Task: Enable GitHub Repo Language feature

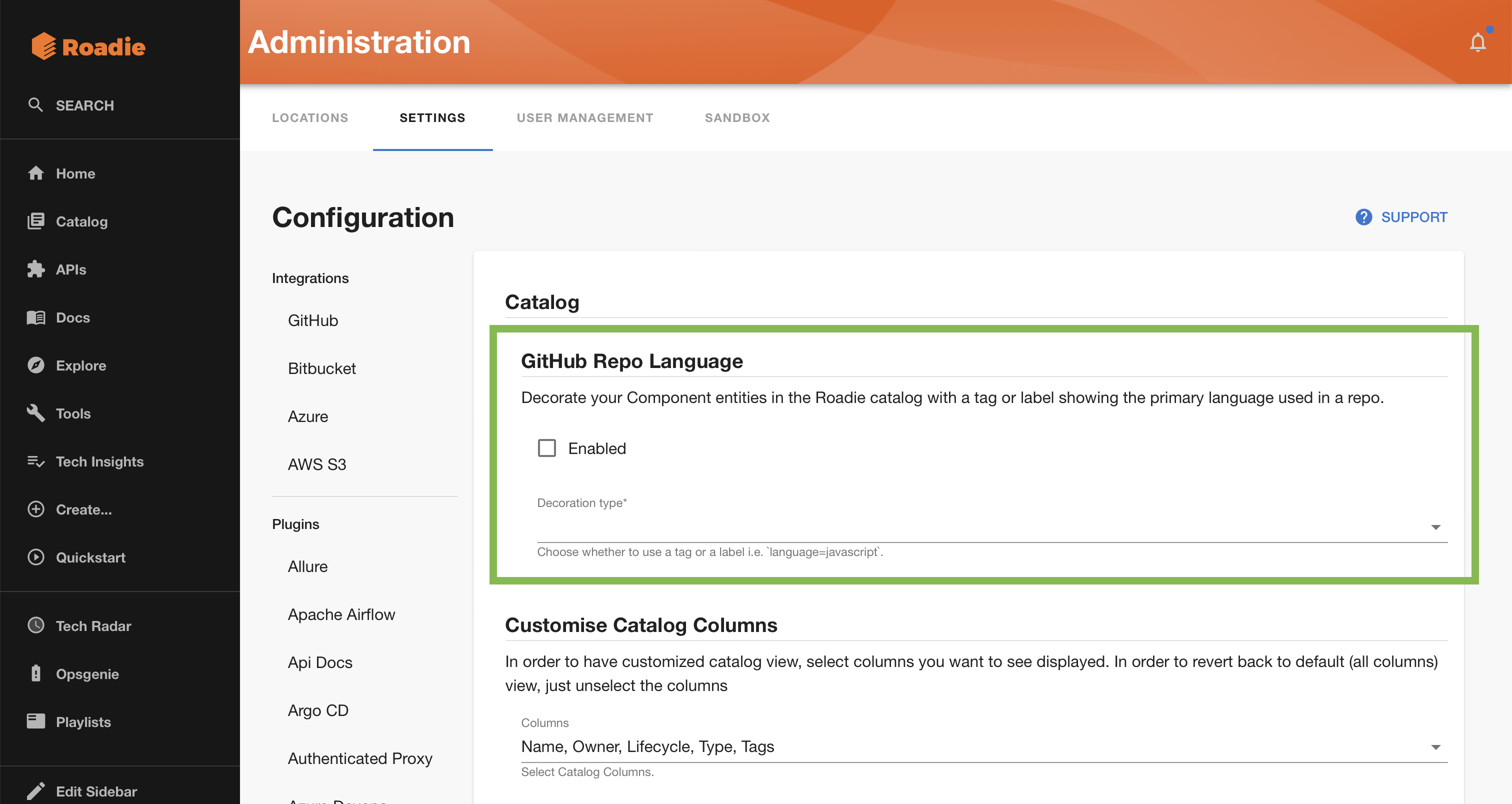Action: click(547, 448)
